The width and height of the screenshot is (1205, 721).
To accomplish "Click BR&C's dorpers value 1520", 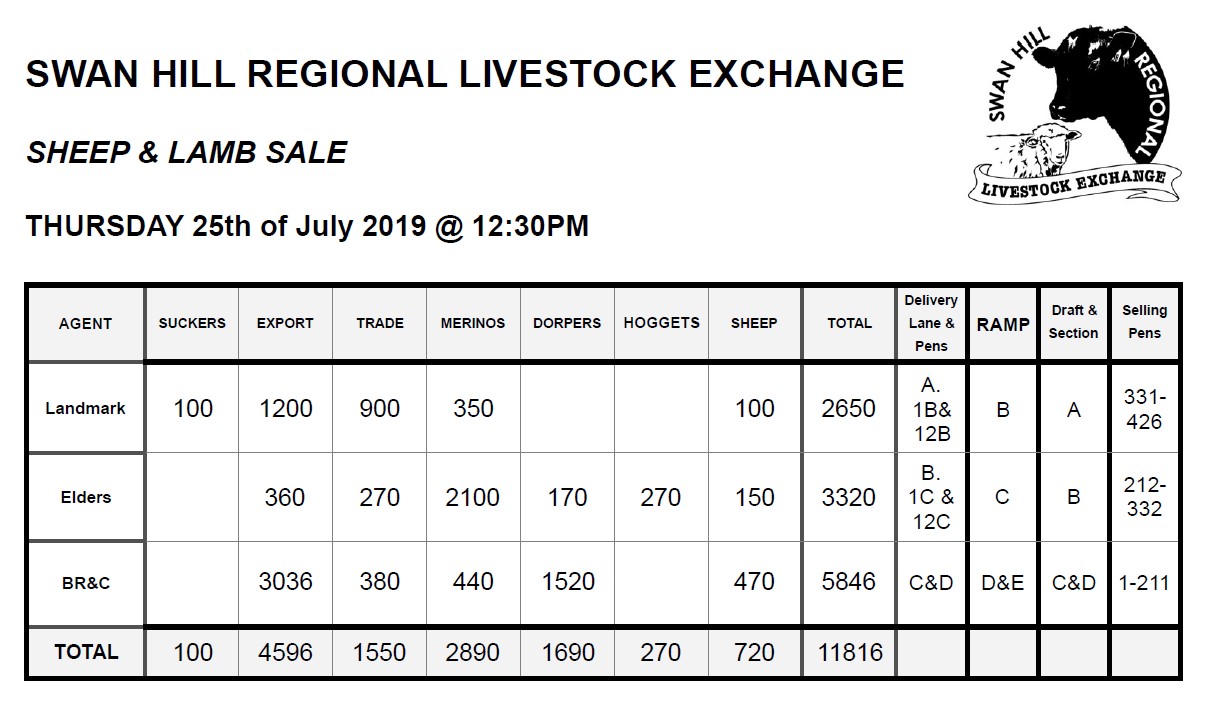I will (x=567, y=581).
